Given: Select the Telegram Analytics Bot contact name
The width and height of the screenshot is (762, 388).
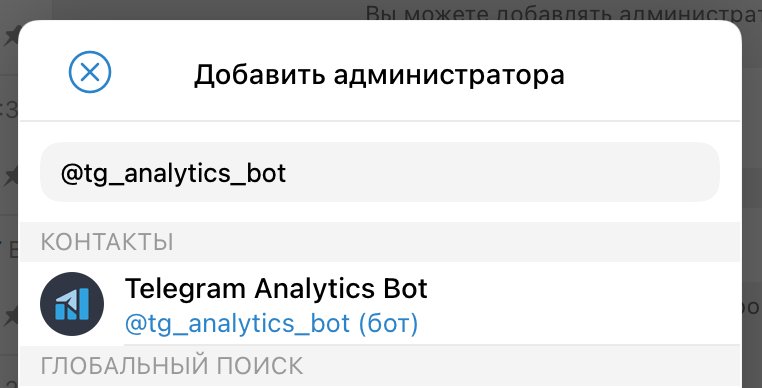Looking at the screenshot, I should coord(276,288).
